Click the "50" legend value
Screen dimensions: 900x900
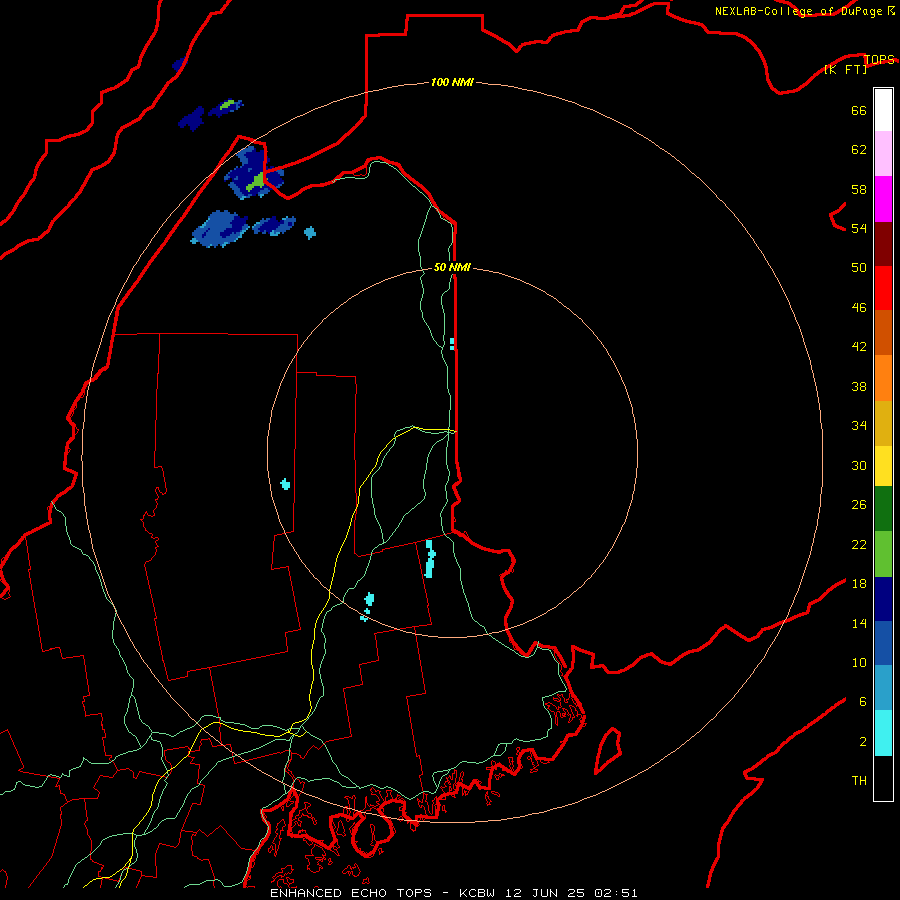859,267
